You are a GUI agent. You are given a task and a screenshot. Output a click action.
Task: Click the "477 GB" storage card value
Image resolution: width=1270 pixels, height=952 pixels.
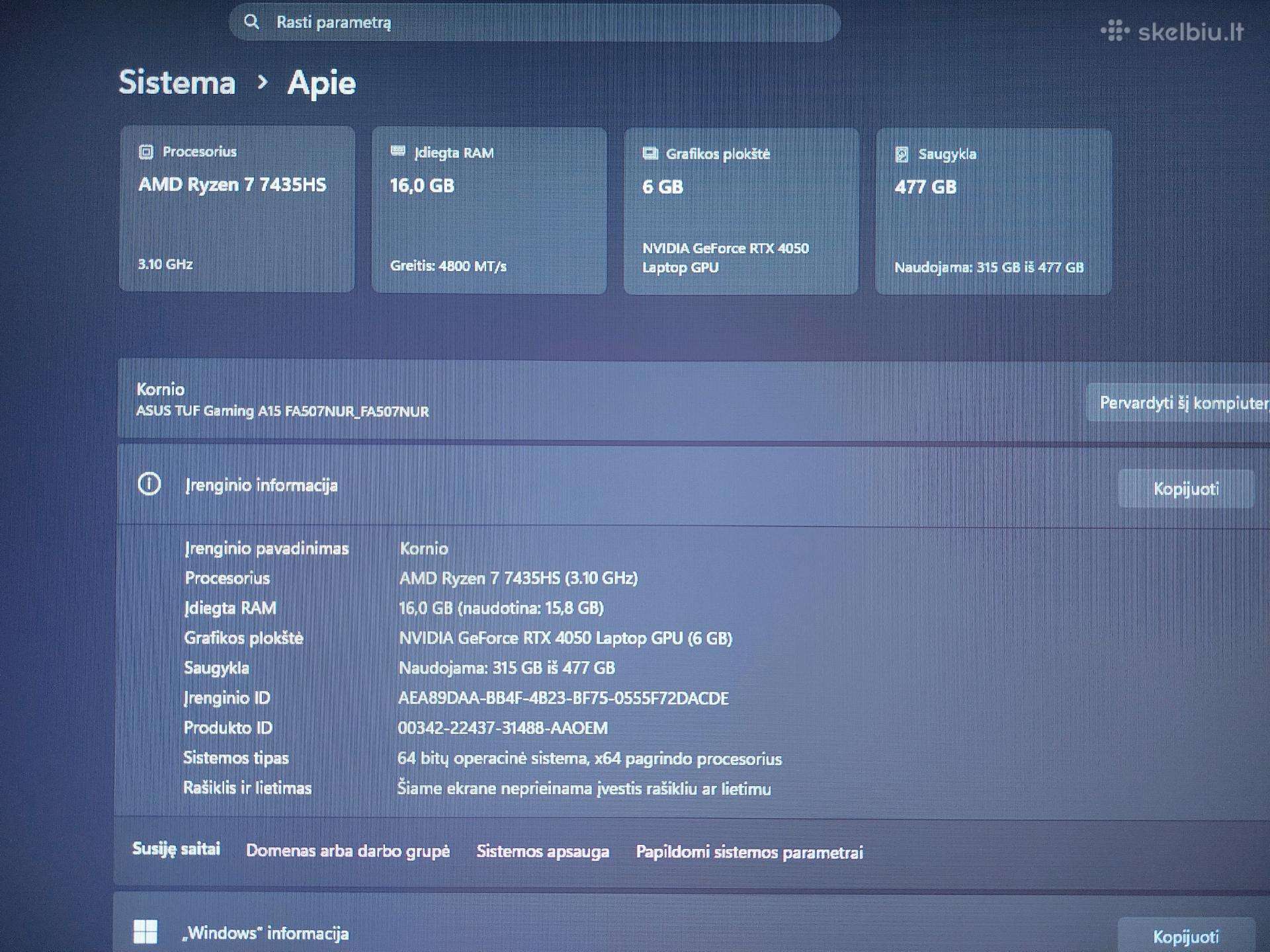tap(925, 187)
